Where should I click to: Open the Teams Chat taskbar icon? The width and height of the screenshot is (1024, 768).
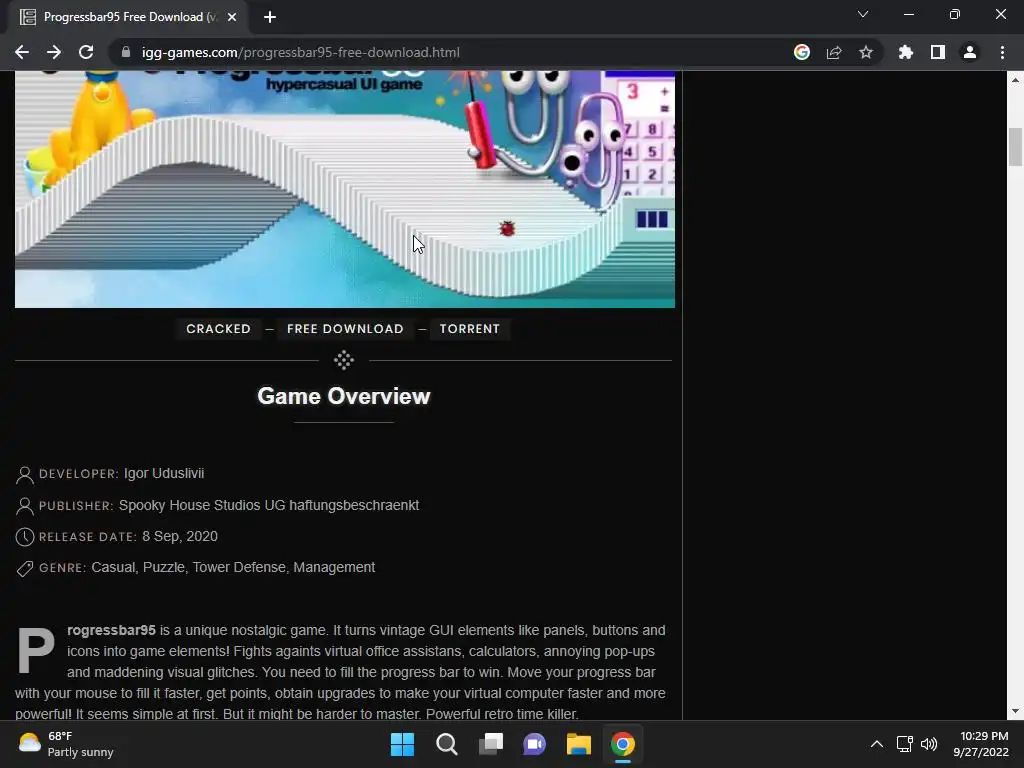(535, 744)
